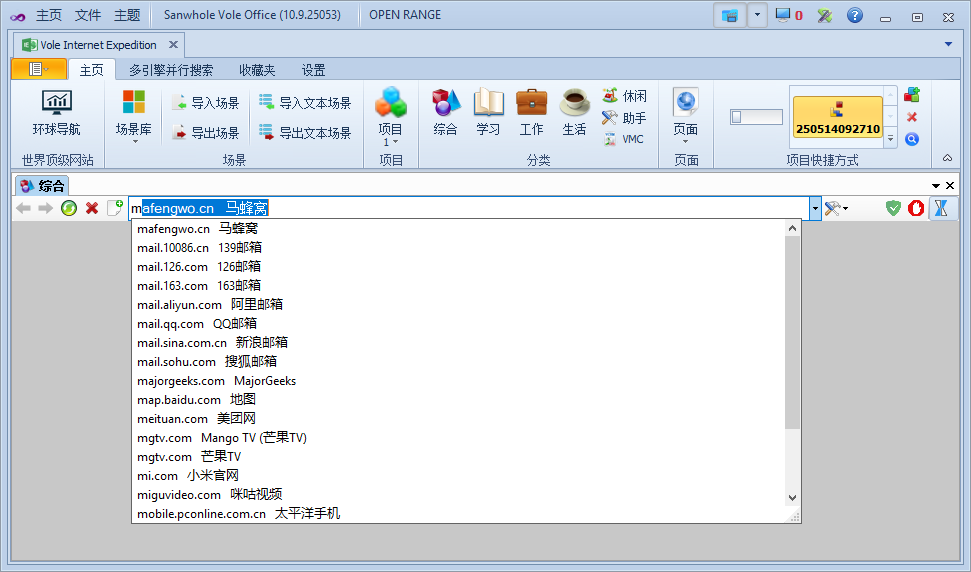This screenshot has height=572, width=971.
Task: Click the tools icon in title bar
Action: coord(824,15)
